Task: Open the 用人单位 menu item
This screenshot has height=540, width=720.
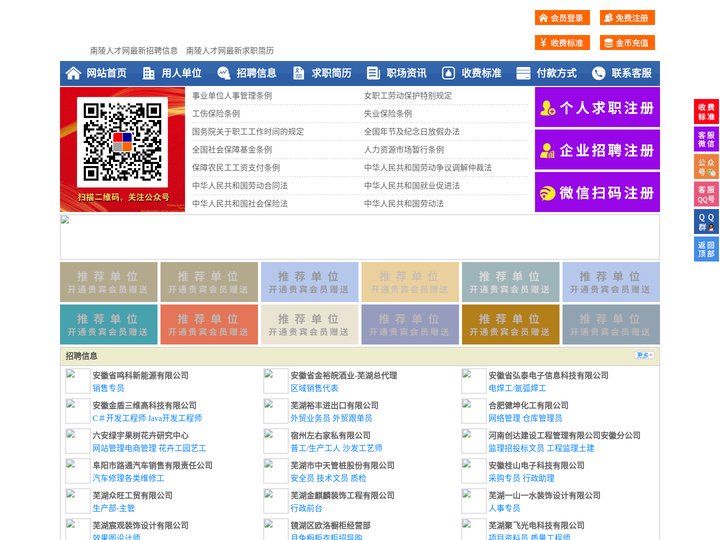Action: (181, 73)
